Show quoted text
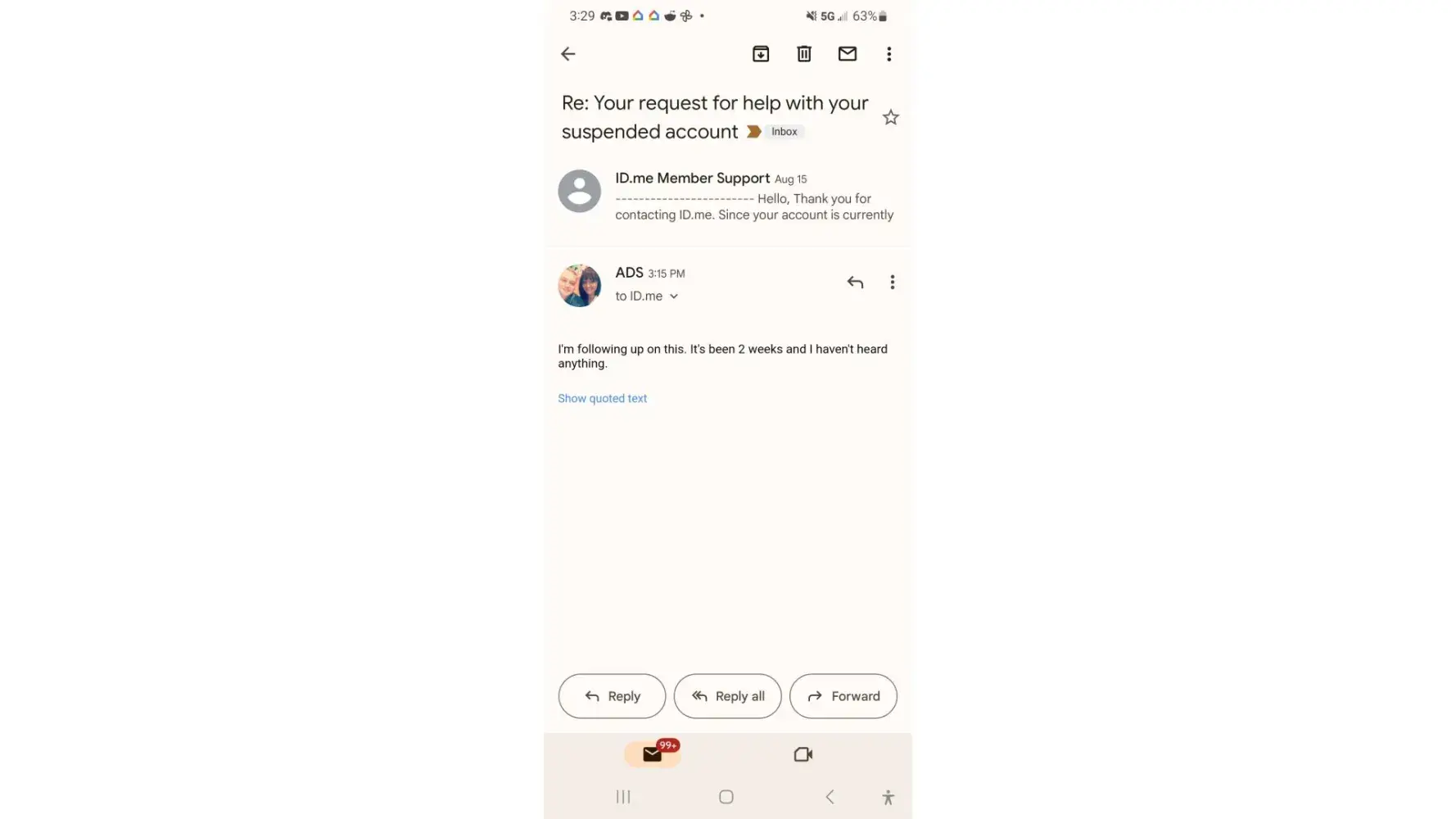 click(x=603, y=399)
